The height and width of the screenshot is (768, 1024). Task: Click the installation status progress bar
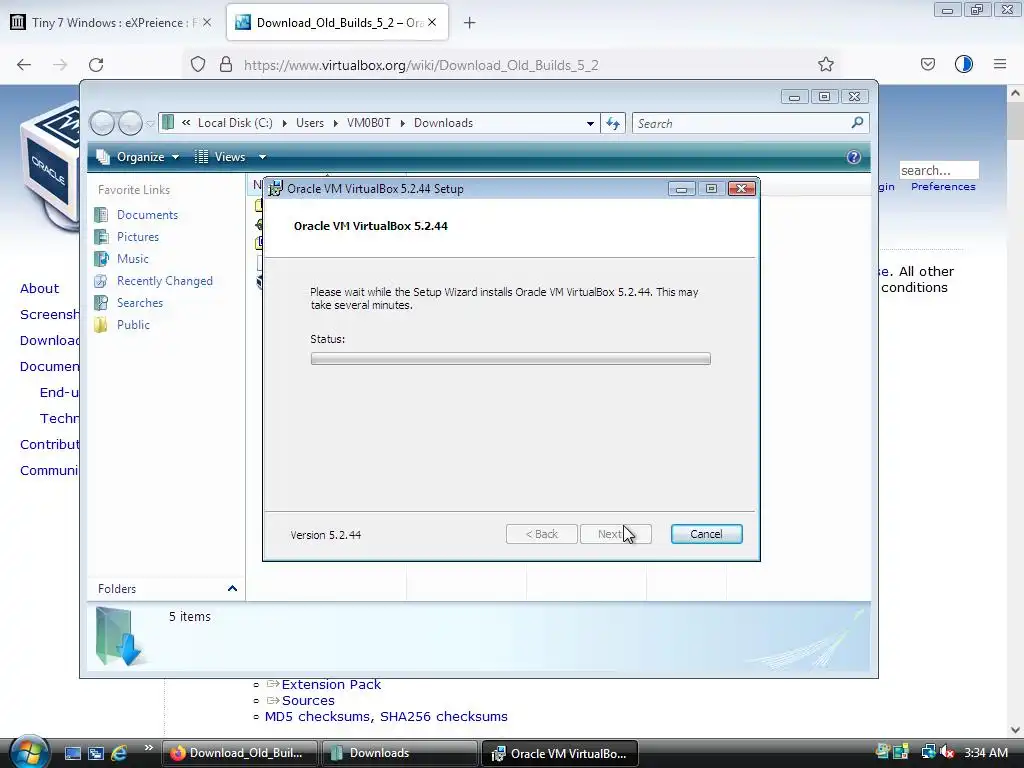pos(511,359)
